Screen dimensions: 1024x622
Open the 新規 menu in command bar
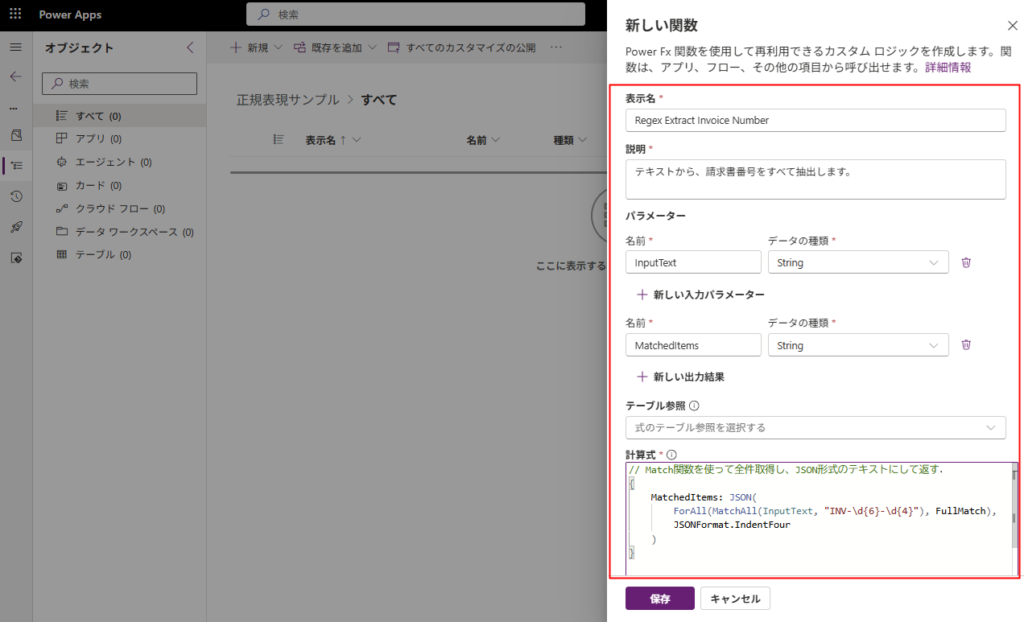(x=256, y=47)
